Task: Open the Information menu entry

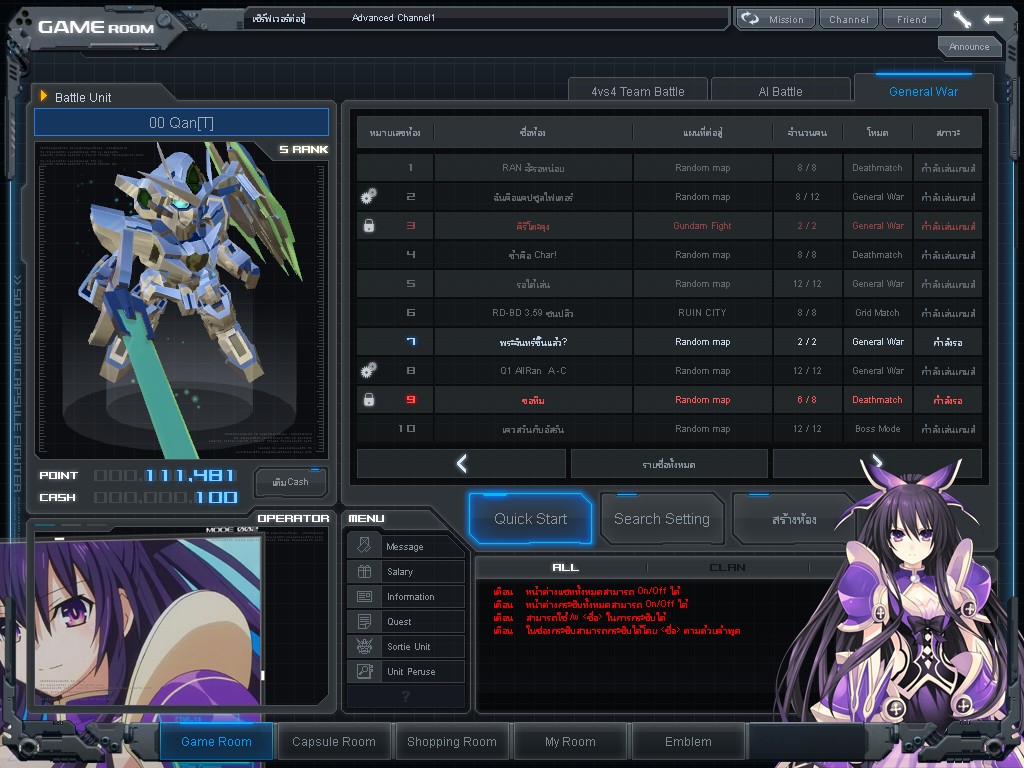Action: pos(406,596)
